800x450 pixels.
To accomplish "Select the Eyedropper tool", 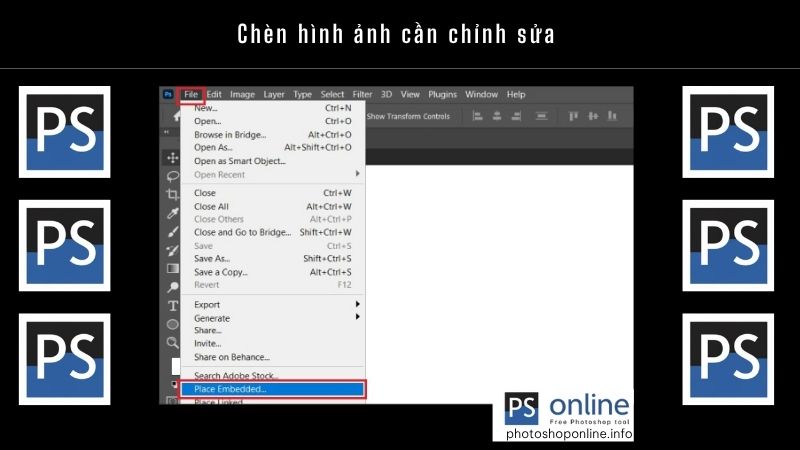I will 172,213.
